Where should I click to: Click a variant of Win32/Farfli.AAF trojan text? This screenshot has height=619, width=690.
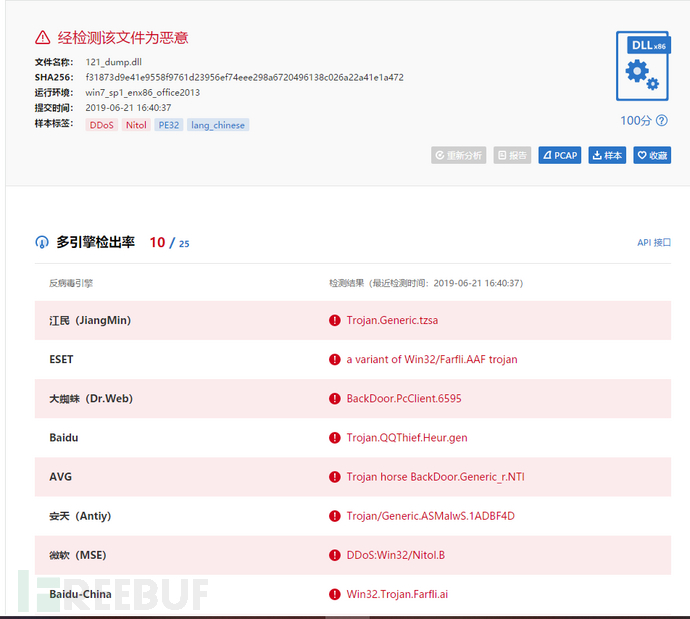432,359
